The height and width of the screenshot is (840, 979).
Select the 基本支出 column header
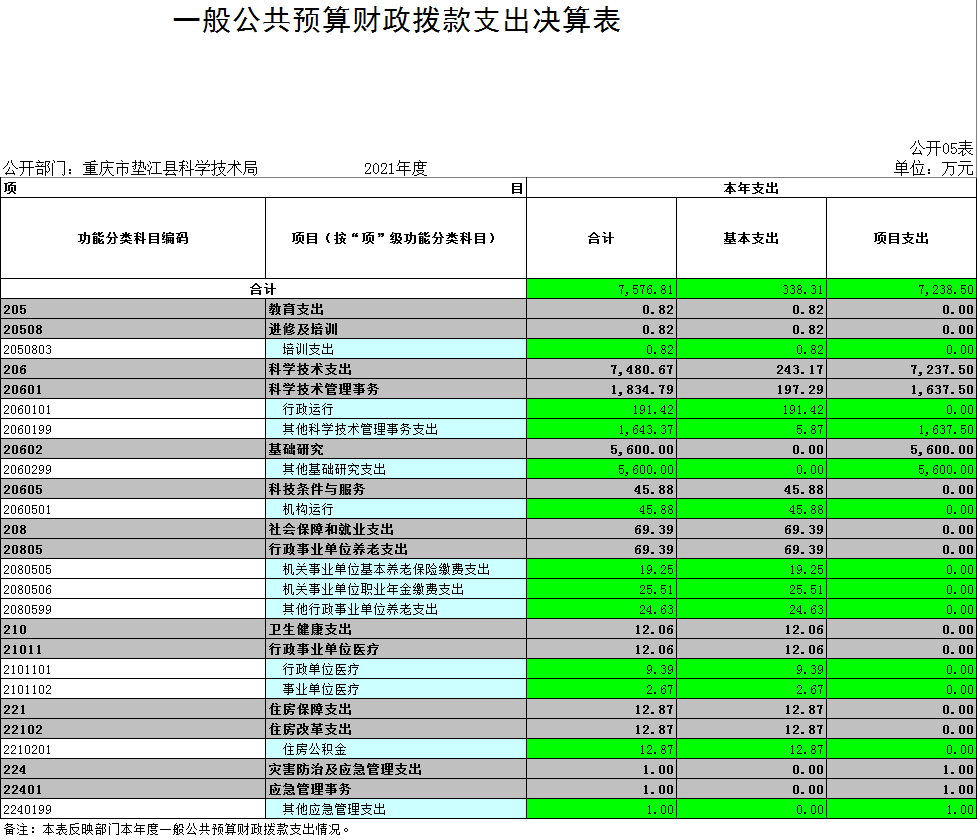(751, 238)
